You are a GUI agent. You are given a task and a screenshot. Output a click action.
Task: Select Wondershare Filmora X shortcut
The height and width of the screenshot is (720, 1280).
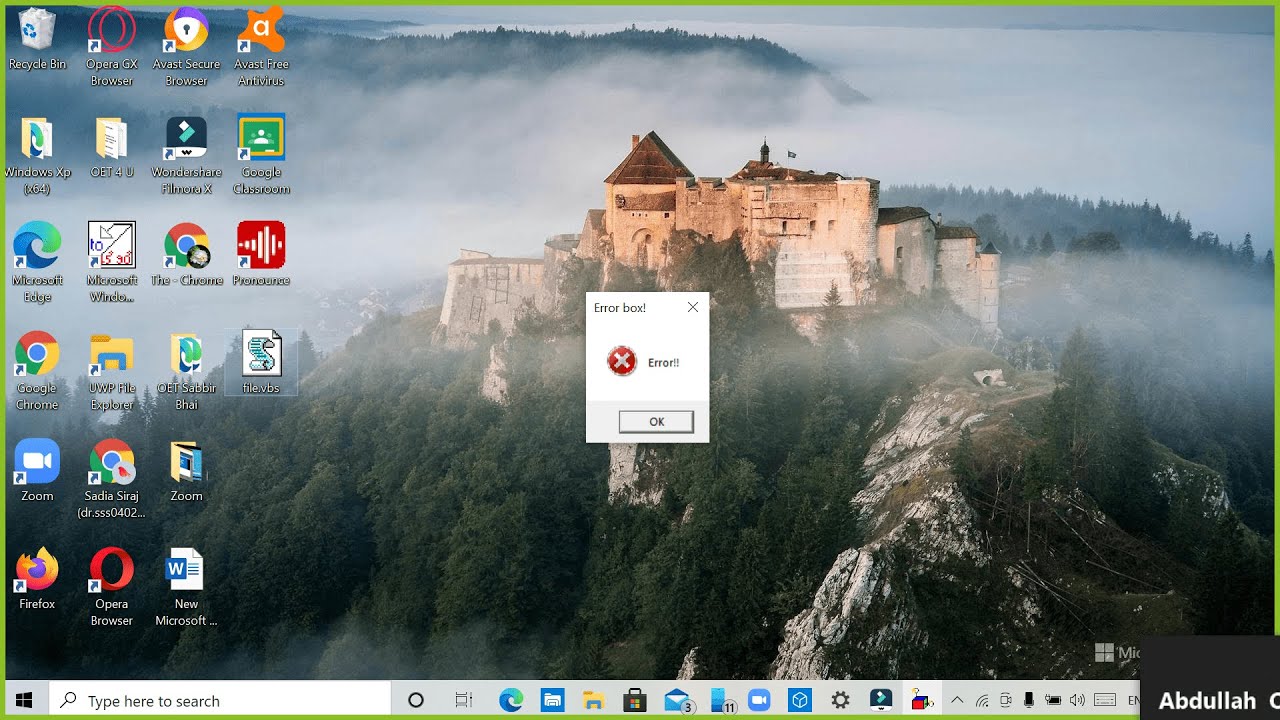point(186,155)
